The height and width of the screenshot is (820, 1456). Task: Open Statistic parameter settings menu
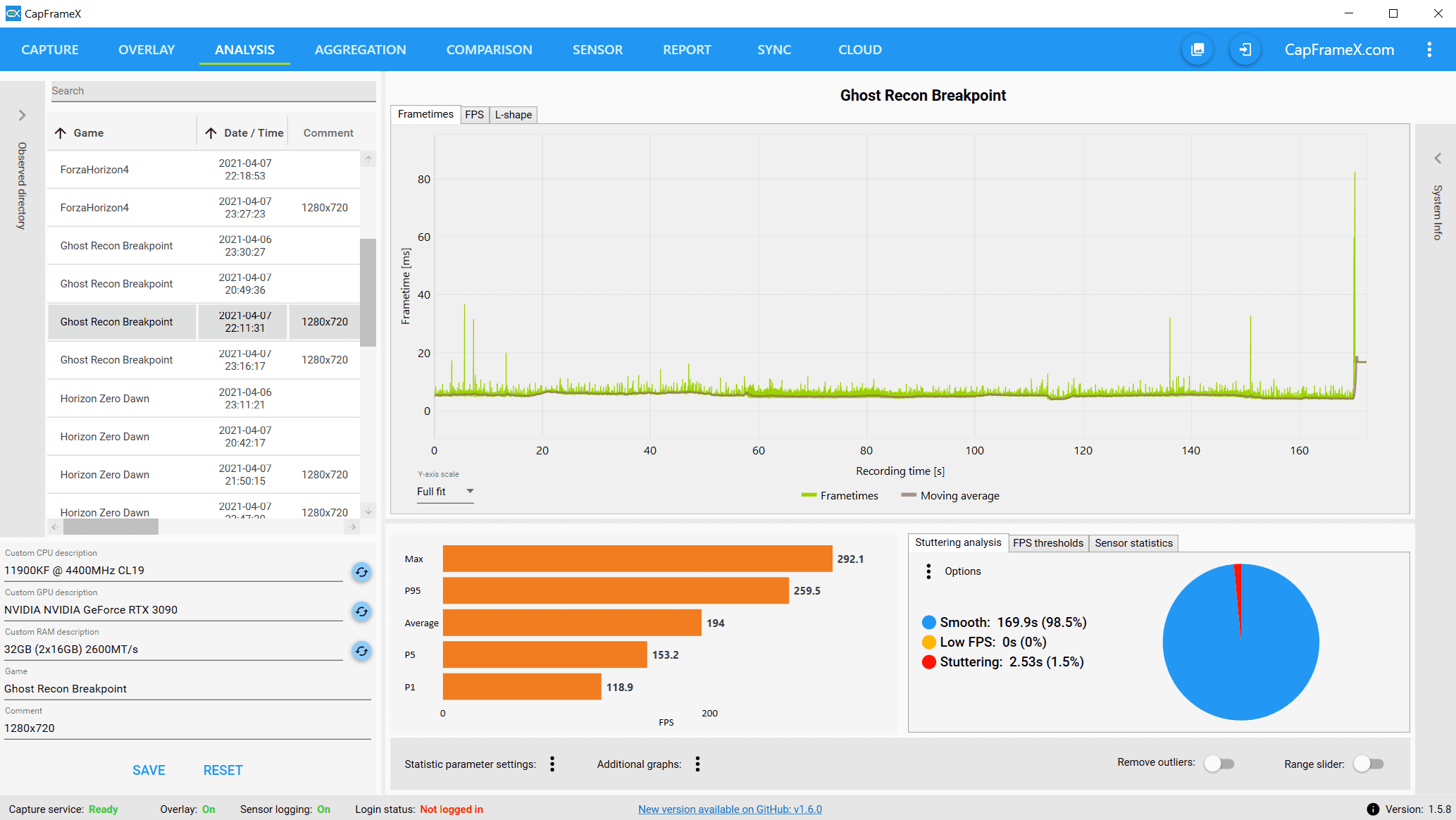click(x=552, y=764)
